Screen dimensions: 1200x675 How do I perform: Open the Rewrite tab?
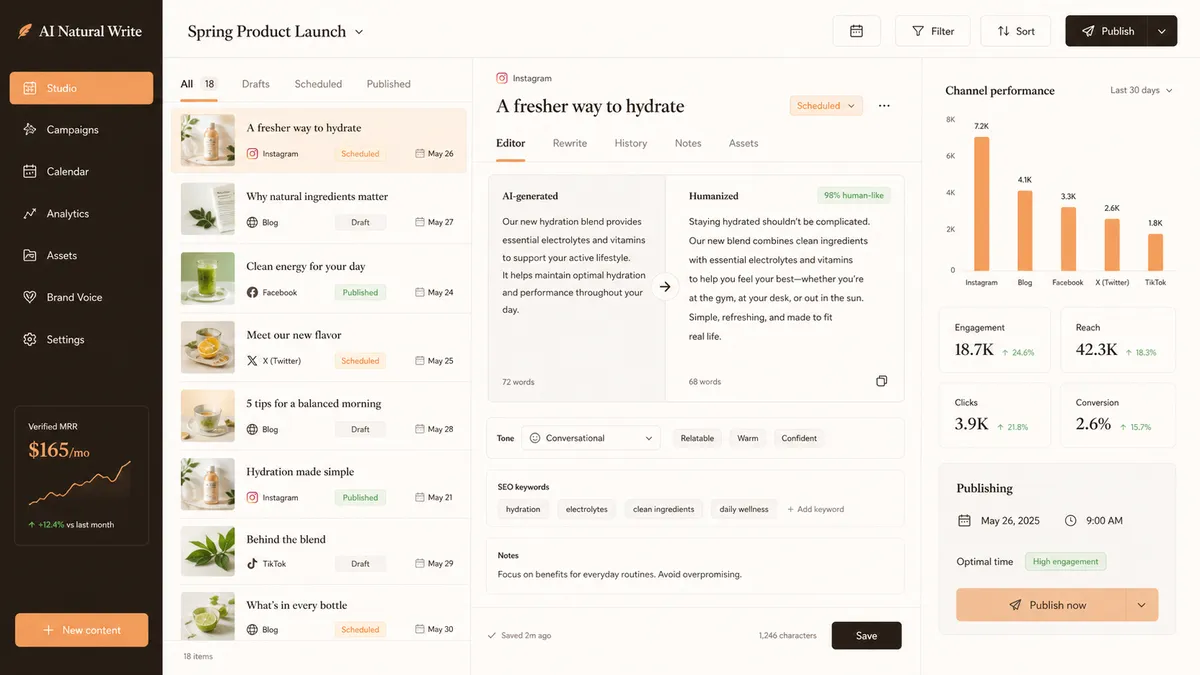click(x=570, y=143)
